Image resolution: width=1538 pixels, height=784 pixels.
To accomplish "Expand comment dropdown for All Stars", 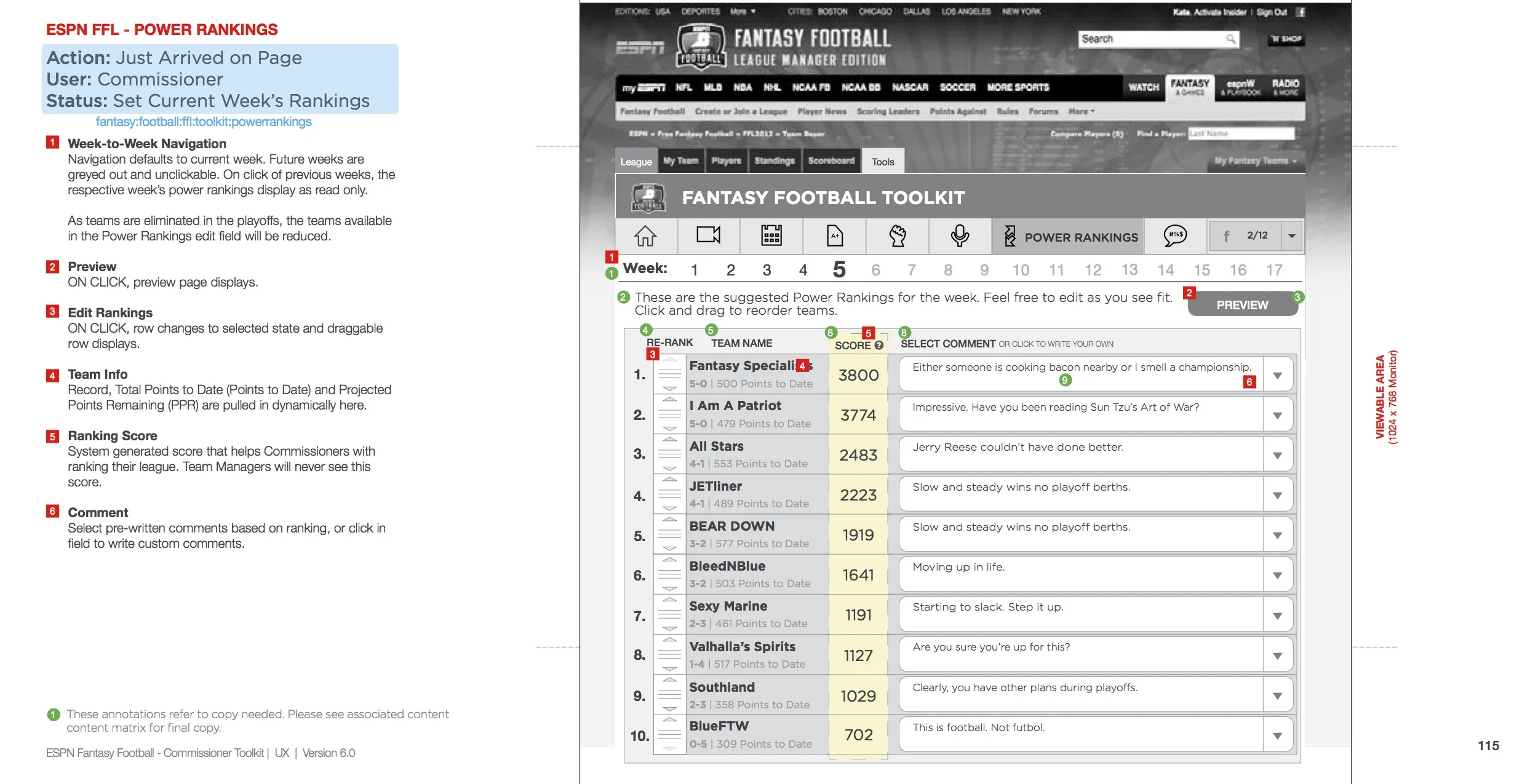I will (x=1278, y=455).
